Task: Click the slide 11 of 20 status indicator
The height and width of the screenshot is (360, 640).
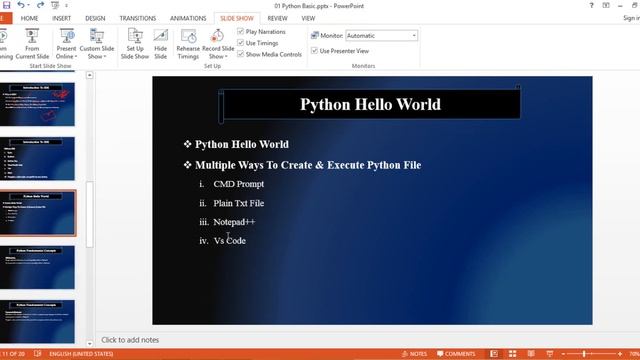Action: click(14, 354)
